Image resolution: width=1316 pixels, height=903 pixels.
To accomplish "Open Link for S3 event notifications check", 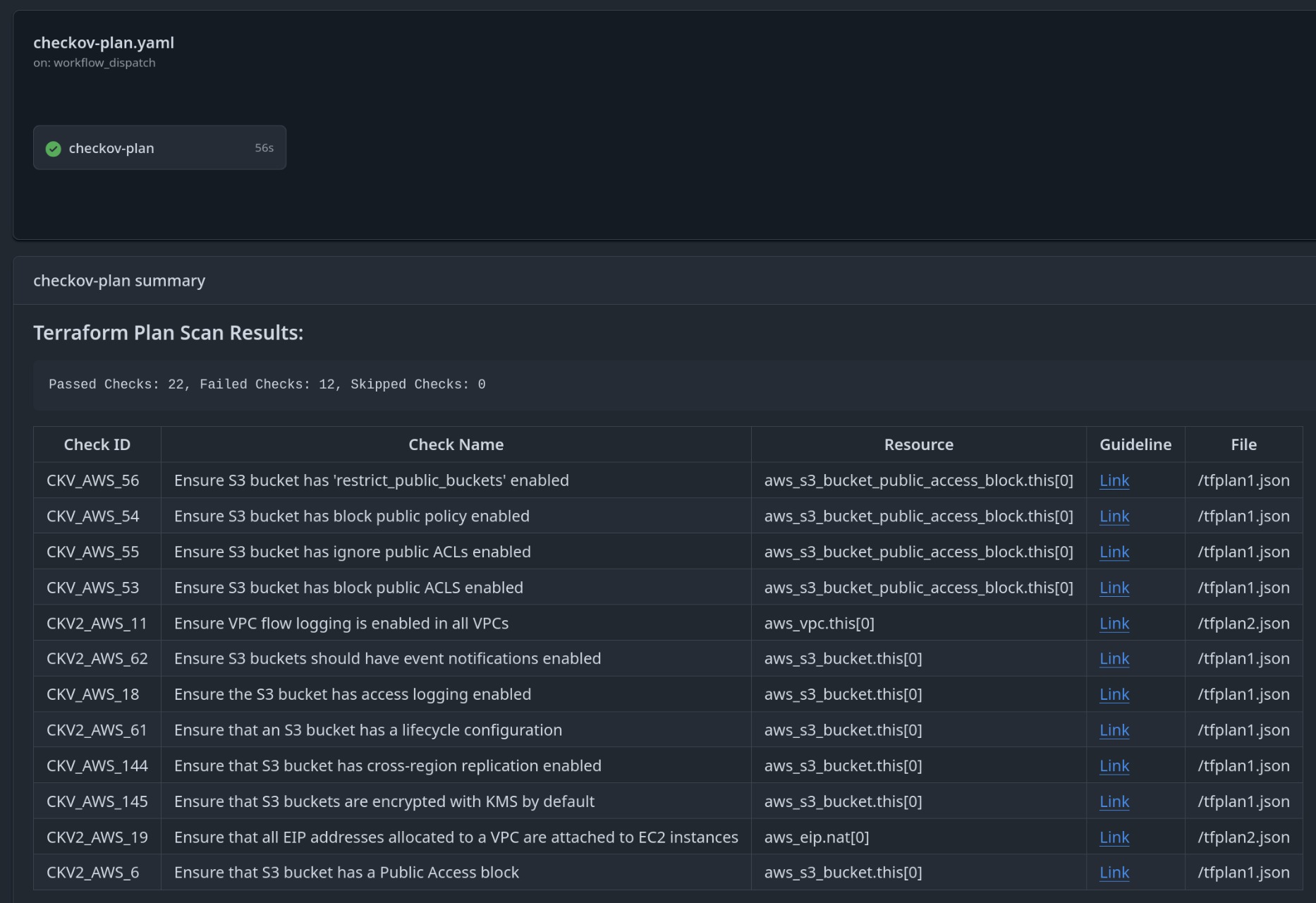I will click(1114, 658).
